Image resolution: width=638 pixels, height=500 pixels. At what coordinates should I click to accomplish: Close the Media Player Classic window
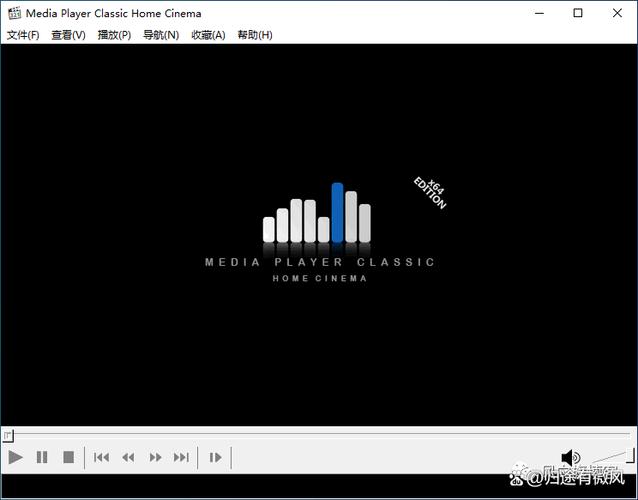[x=617, y=13]
